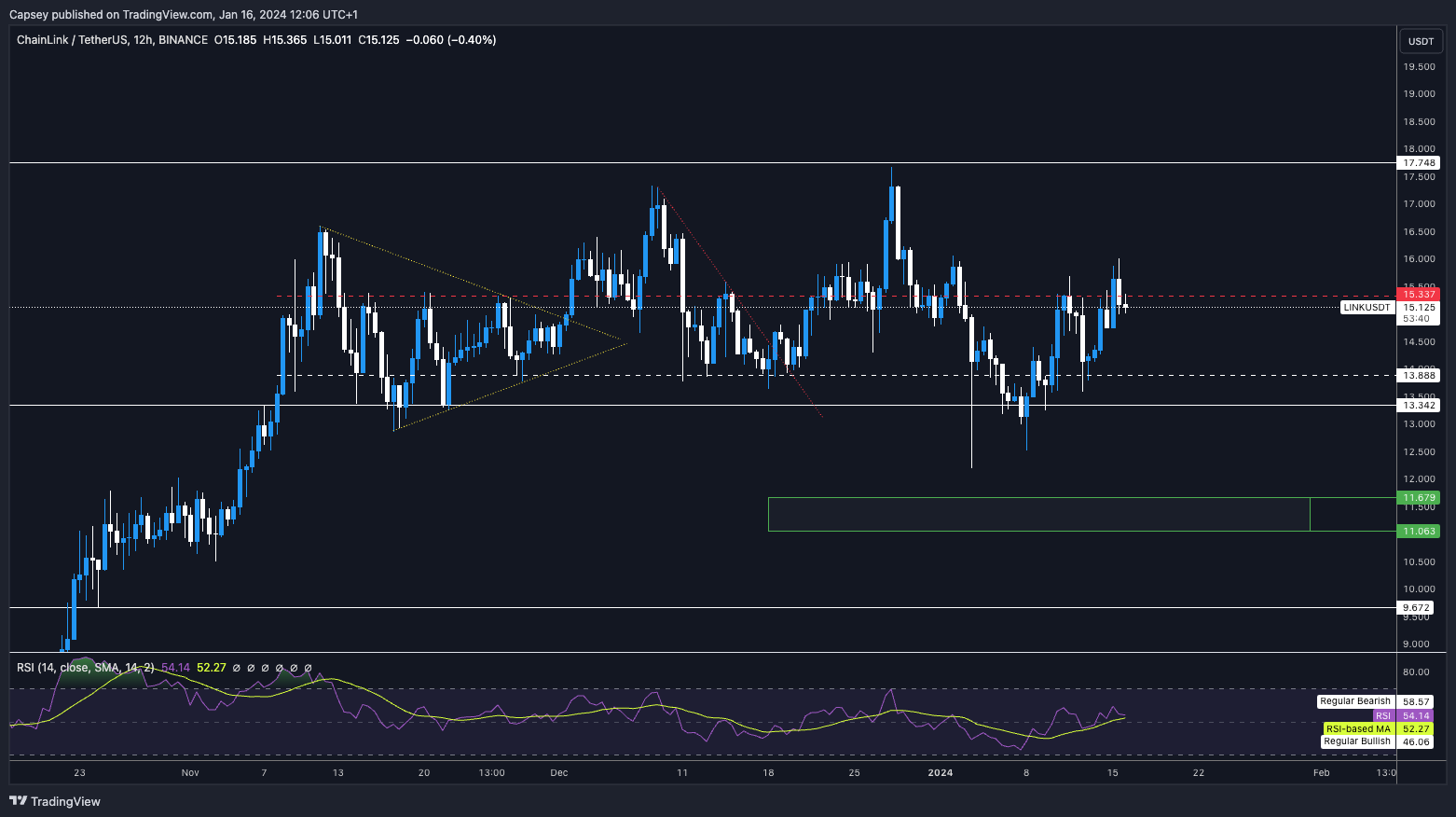Click the TradingView logo icon
Screen dimensions: 1456x817
pyautogui.click(x=18, y=801)
